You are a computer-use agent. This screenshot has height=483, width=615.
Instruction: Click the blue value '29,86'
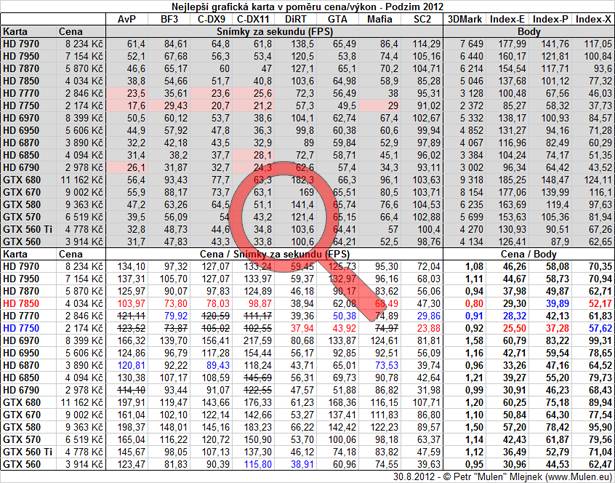pyautogui.click(x=429, y=316)
